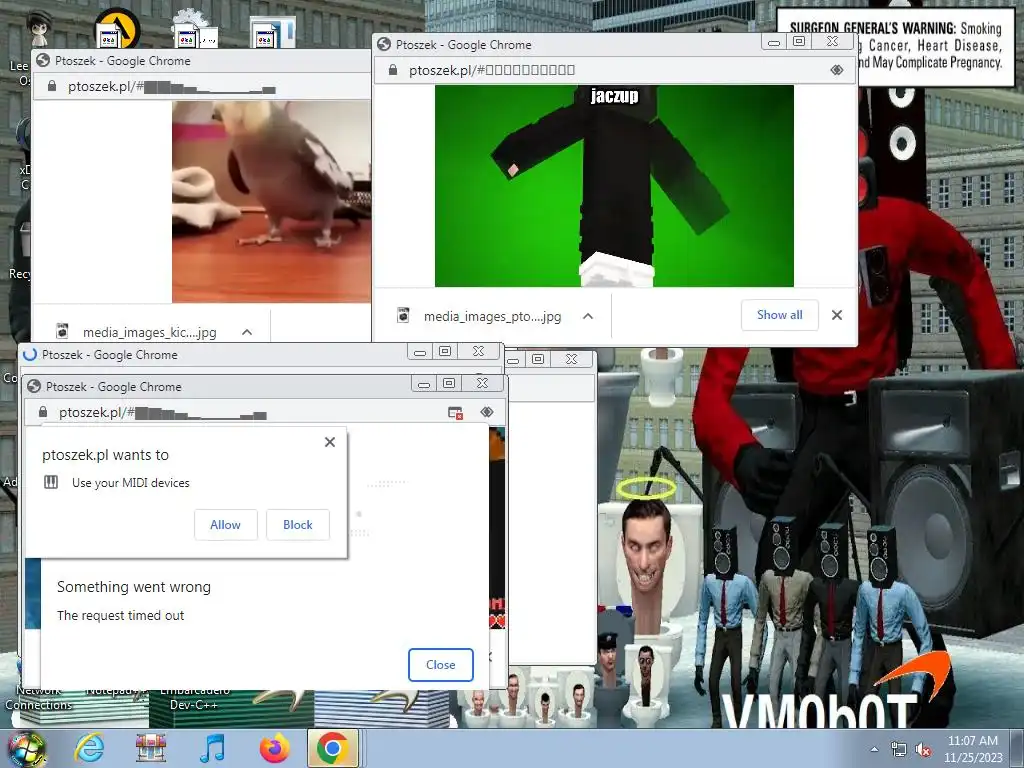
Task: Open Half-Life lambda desktop icon
Action: tap(117, 28)
